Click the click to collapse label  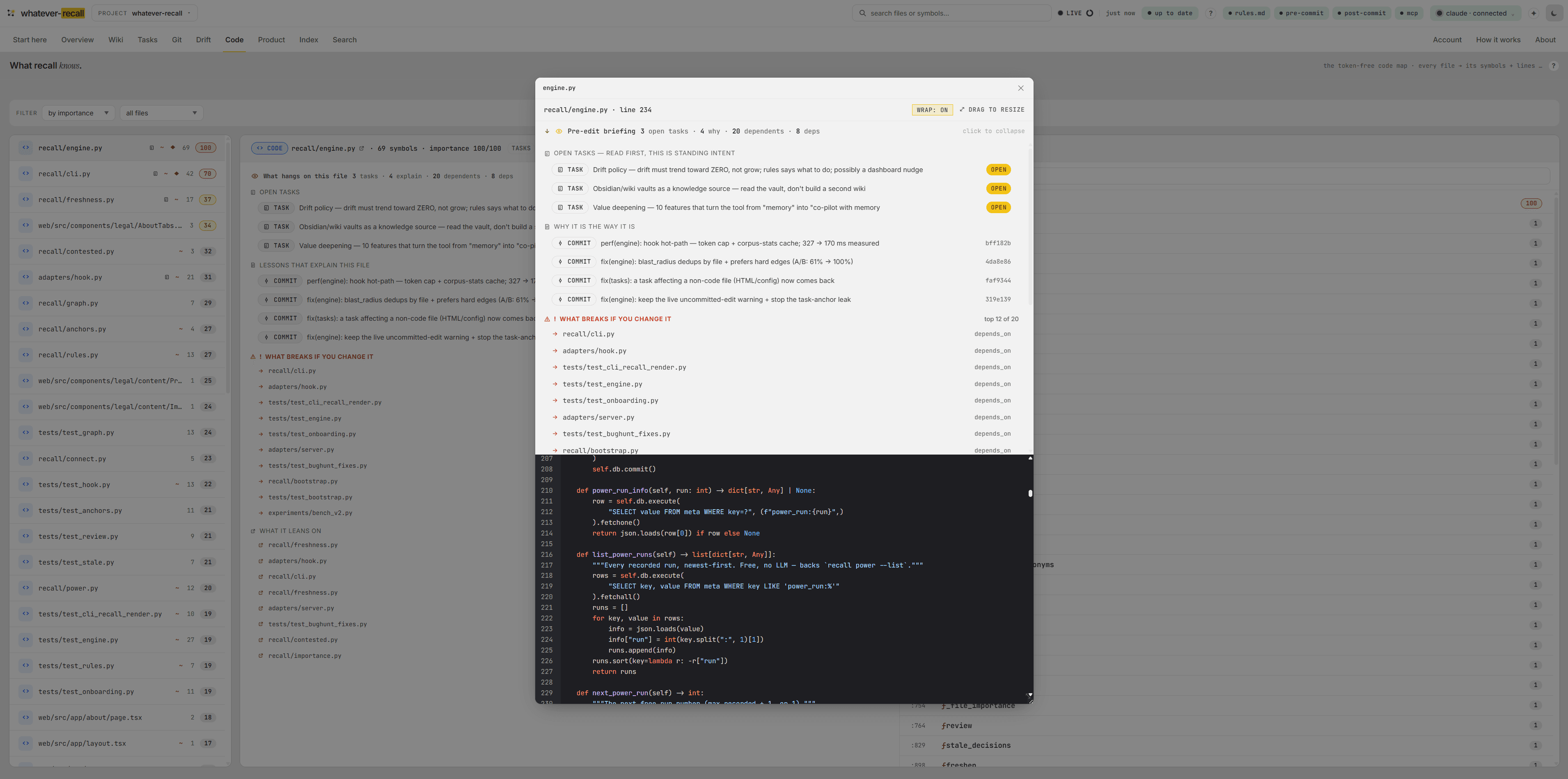pos(993,131)
